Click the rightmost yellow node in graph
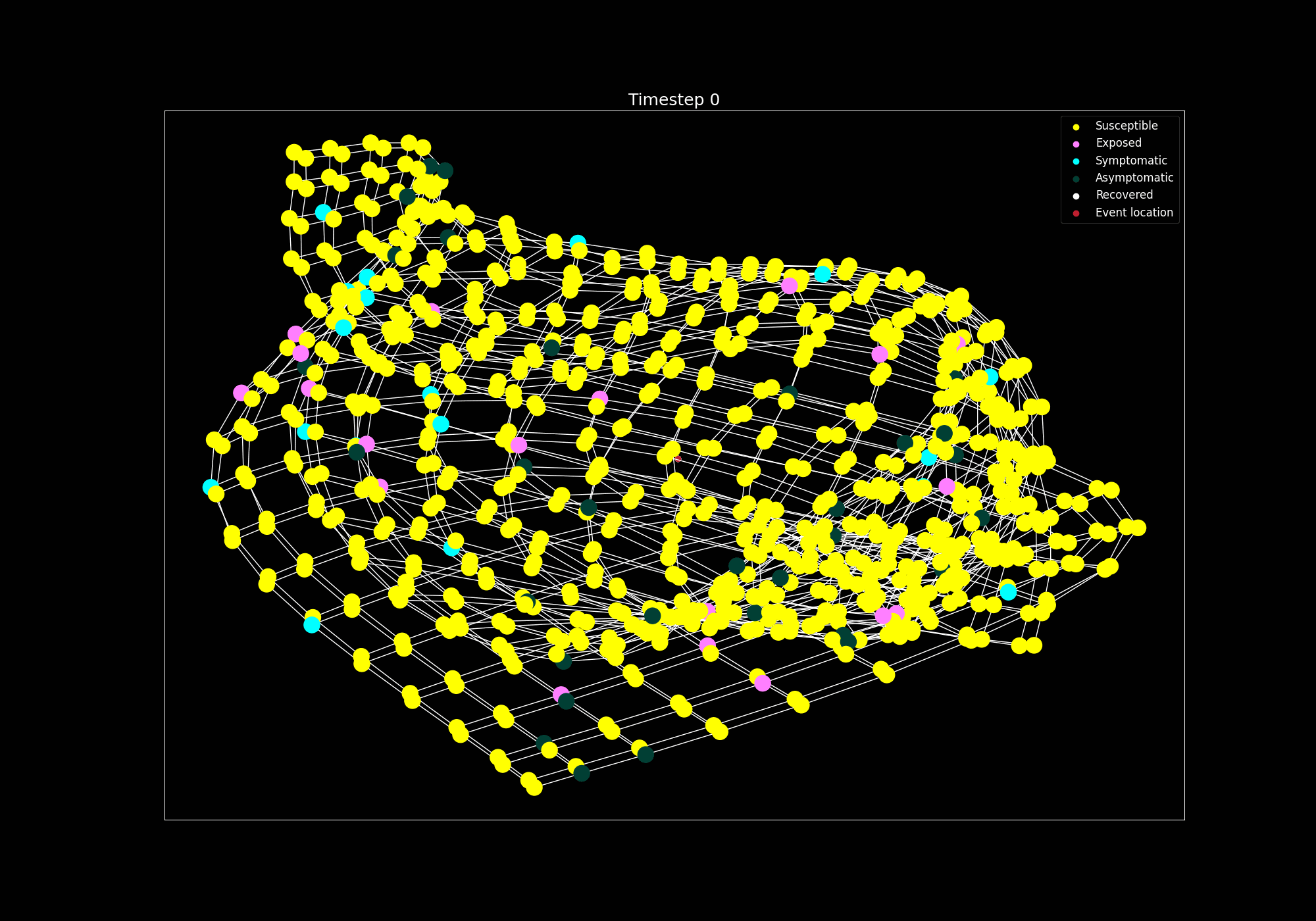This screenshot has height=921, width=1316. (x=1138, y=528)
